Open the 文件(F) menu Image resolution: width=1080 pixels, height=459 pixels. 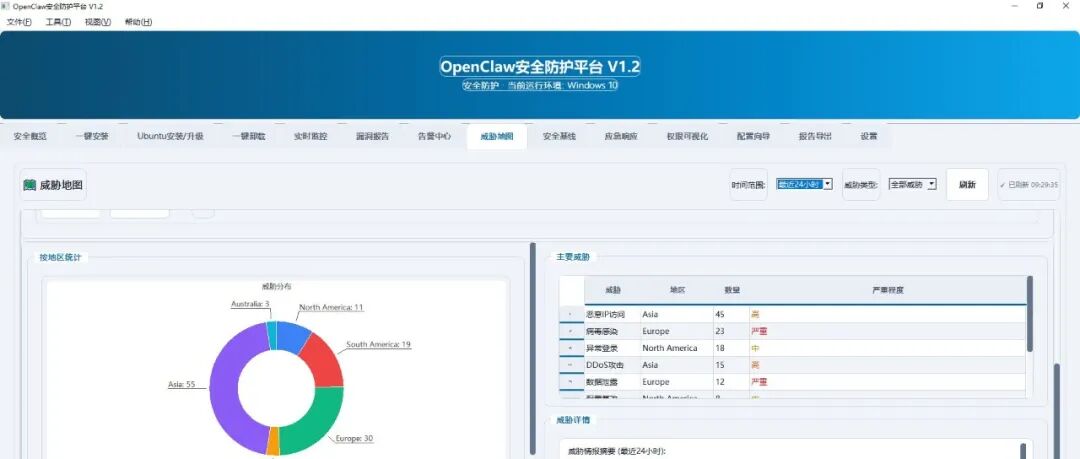click(x=19, y=22)
